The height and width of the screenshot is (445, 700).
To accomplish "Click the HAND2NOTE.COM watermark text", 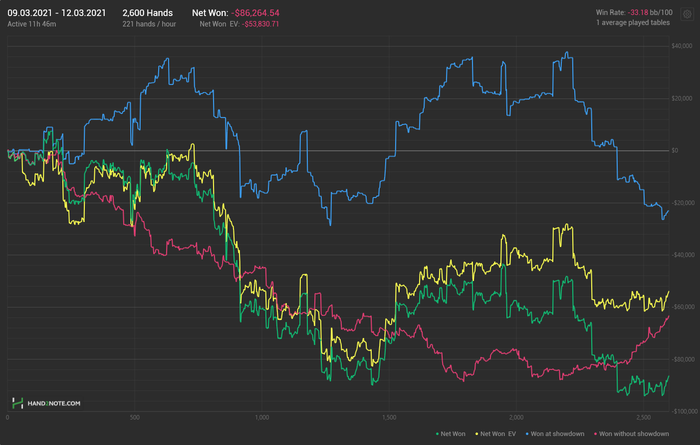I will tap(53, 403).
